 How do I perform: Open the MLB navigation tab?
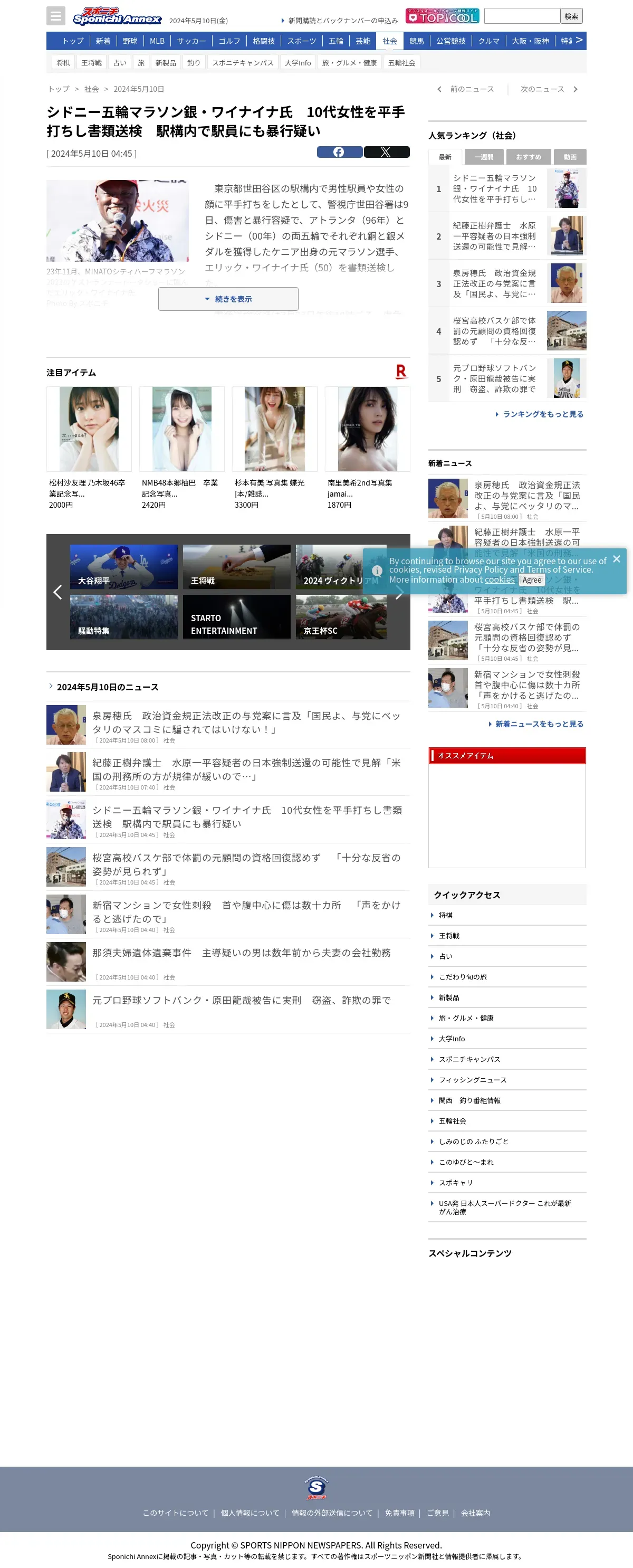(157, 41)
